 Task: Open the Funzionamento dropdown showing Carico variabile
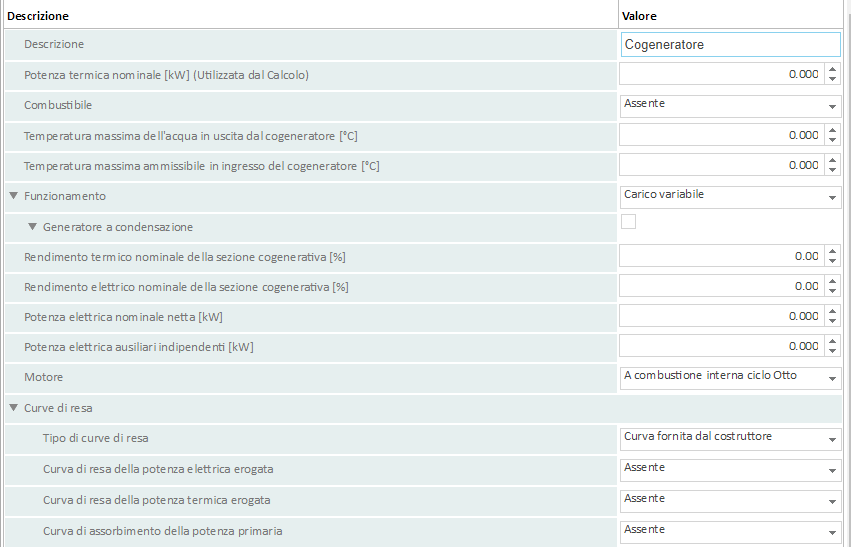[731, 197]
